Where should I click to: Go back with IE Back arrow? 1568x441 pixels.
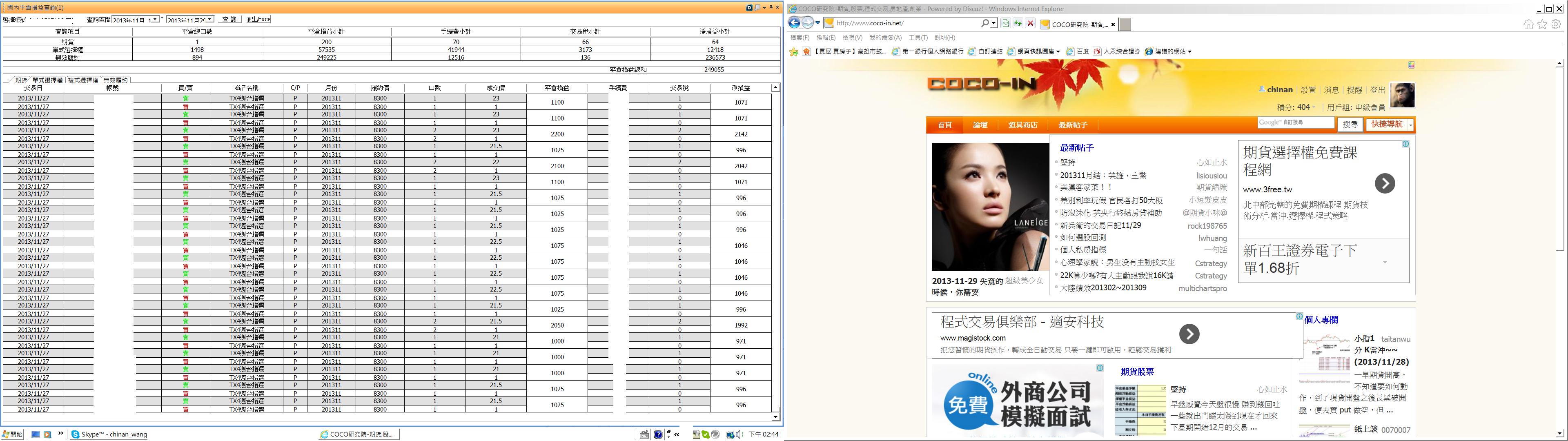tap(794, 23)
